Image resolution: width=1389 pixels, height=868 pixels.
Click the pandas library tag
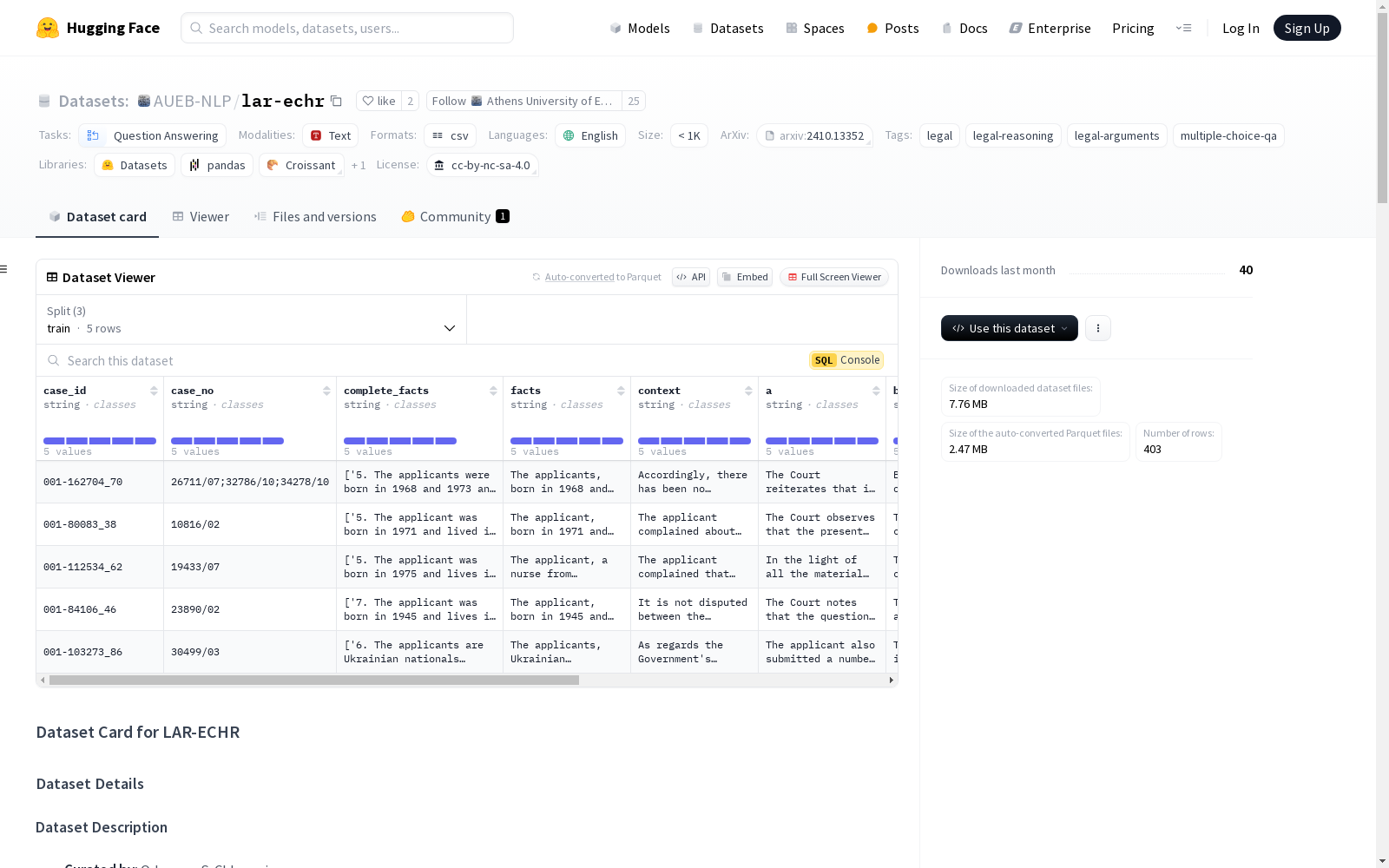click(x=217, y=165)
